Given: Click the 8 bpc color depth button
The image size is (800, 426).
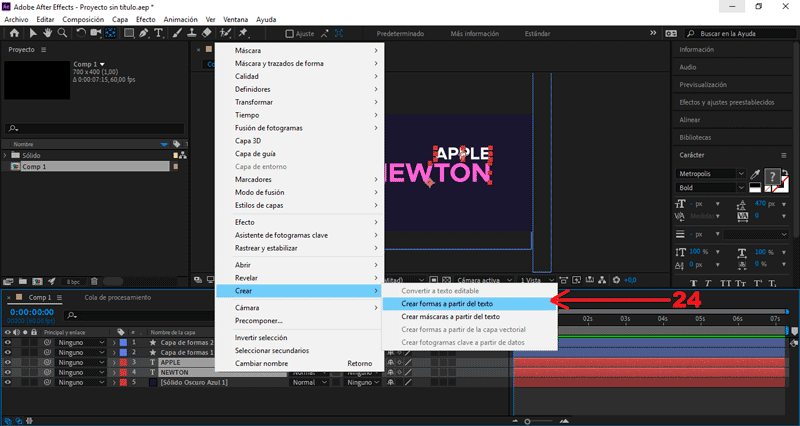Looking at the screenshot, I should pos(73,282).
